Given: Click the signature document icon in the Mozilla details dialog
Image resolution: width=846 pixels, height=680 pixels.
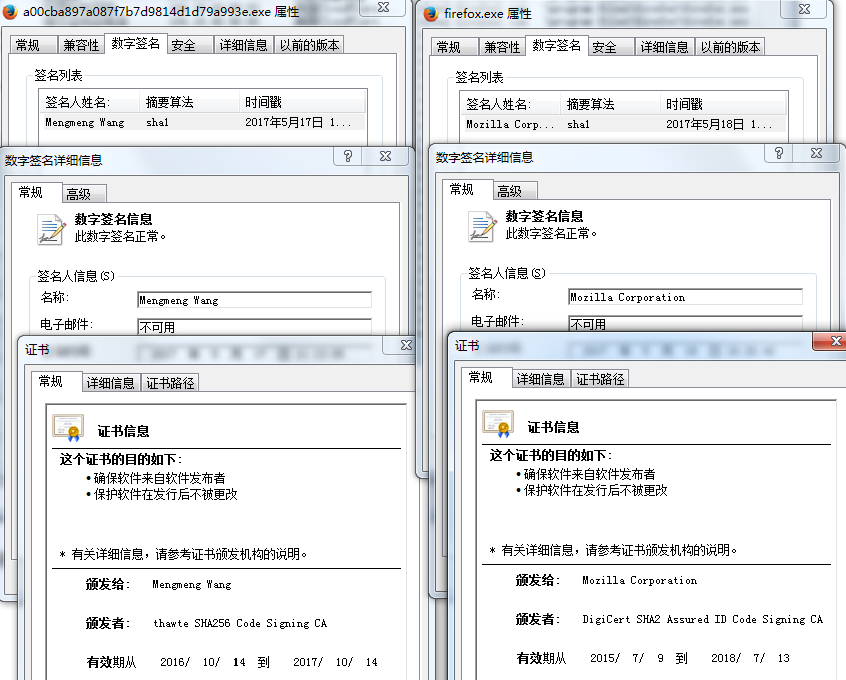Looking at the screenshot, I should point(482,226).
